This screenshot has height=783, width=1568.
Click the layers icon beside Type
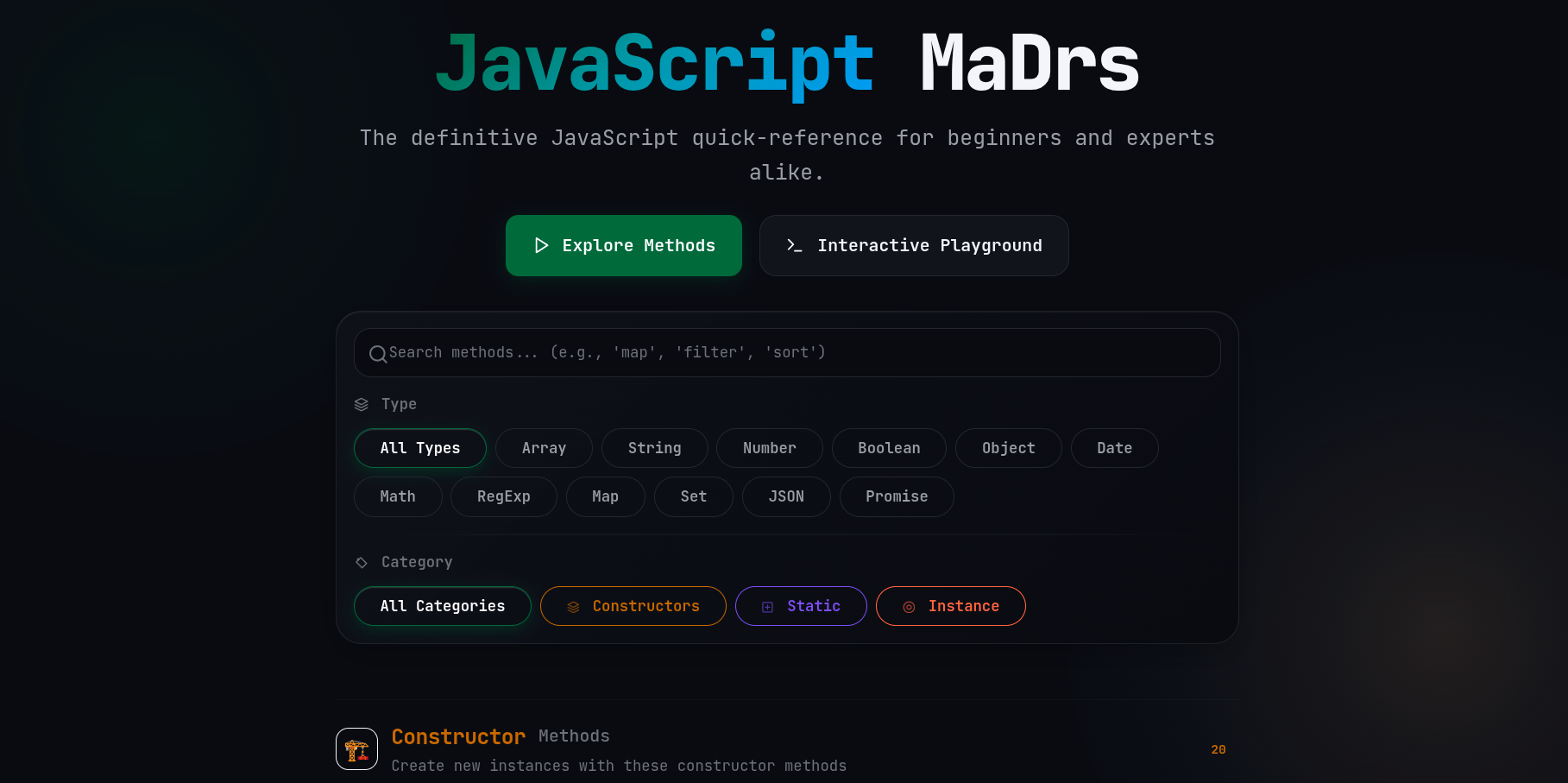[x=362, y=404]
